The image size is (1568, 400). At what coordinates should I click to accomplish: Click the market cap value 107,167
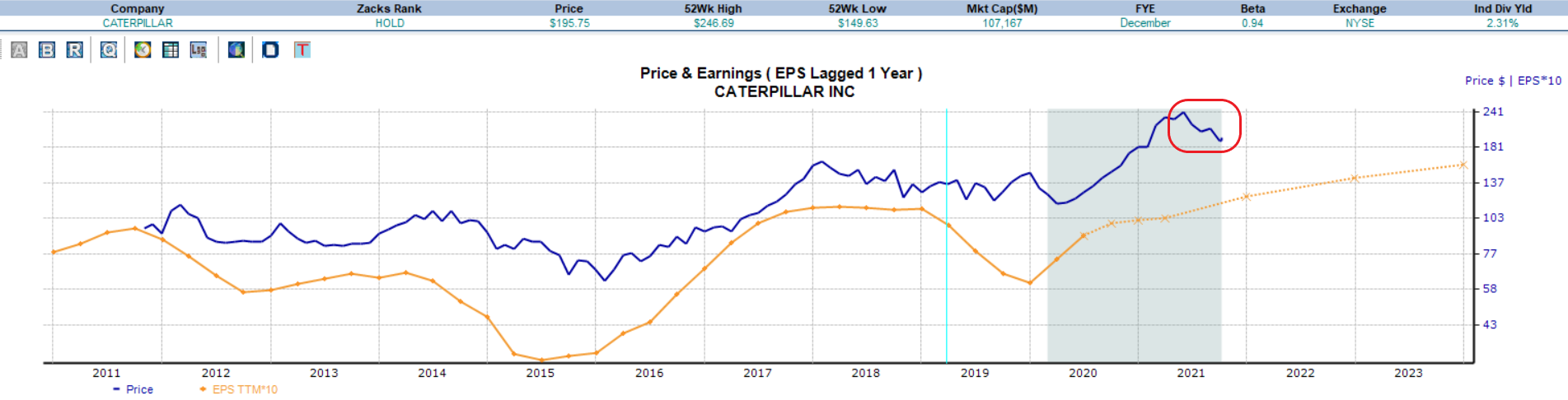pos(1002,23)
